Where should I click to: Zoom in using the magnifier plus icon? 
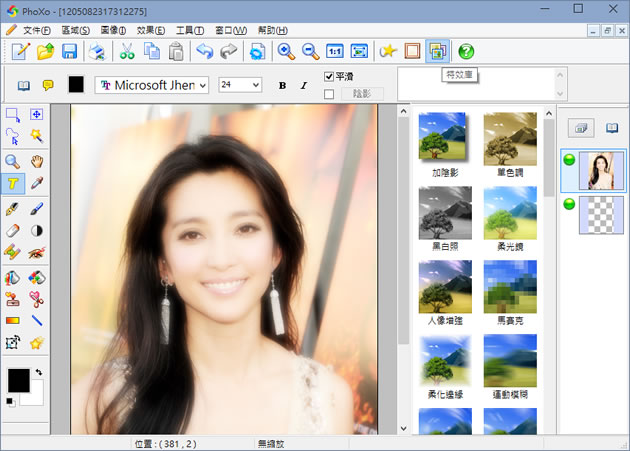[286, 51]
